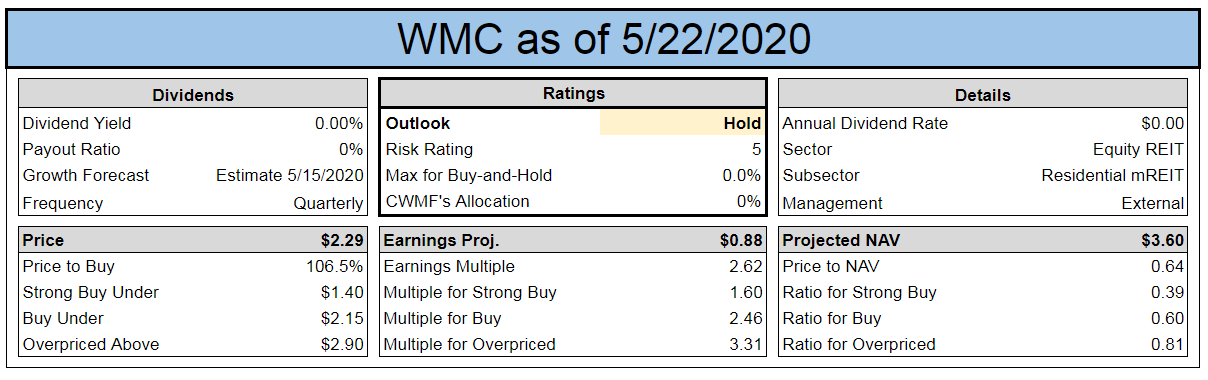Click the Price to NAV 0.64 value
1208x380 pixels.
click(x=1168, y=266)
